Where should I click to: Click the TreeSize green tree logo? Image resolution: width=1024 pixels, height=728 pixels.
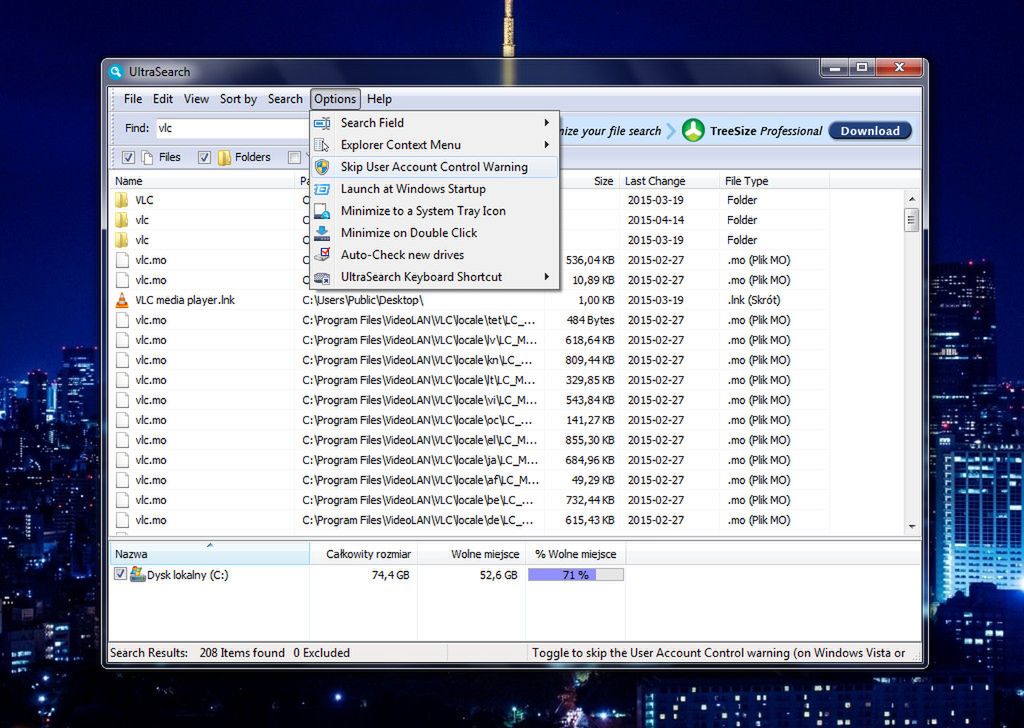693,130
